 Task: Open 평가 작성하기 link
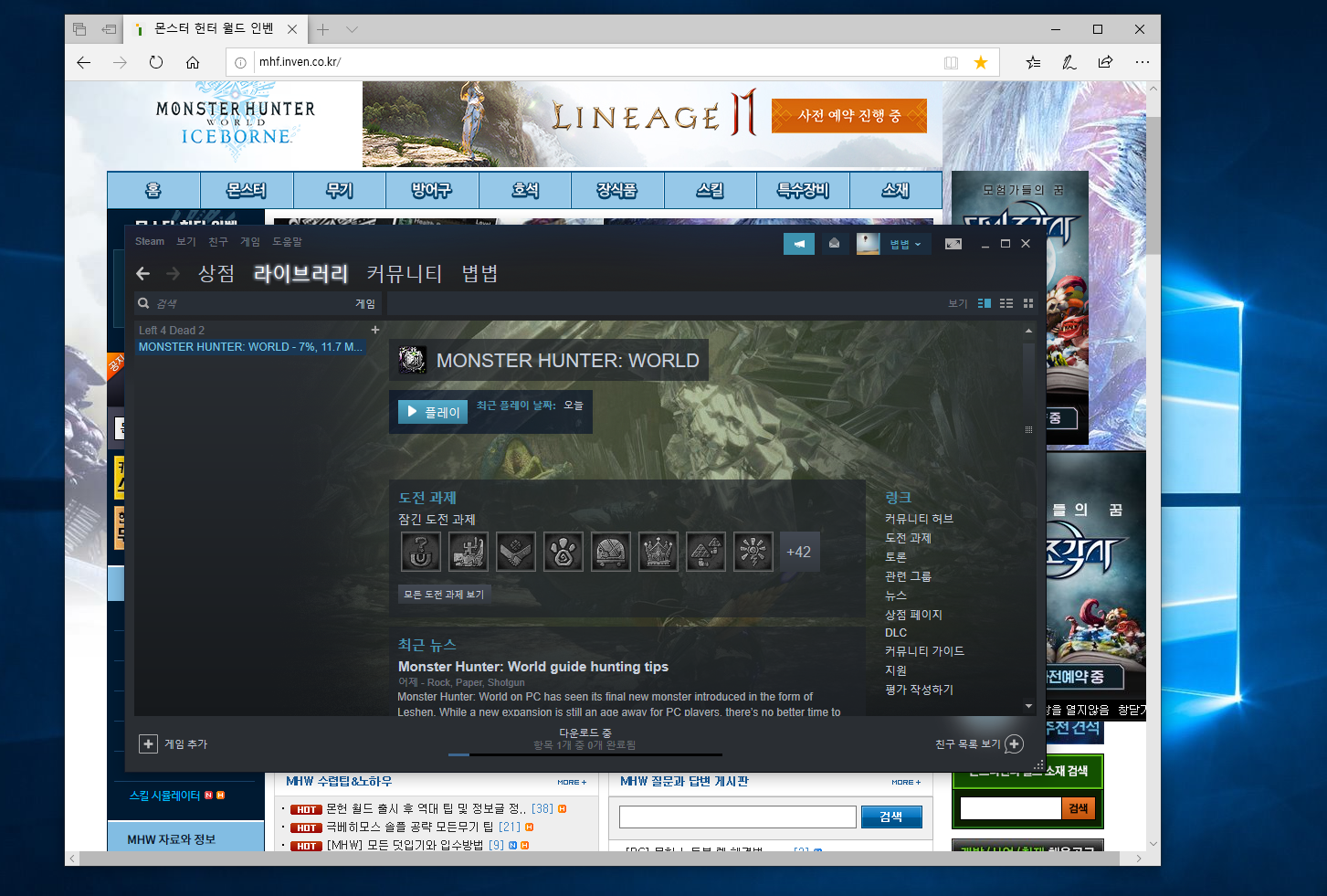pyautogui.click(x=919, y=690)
